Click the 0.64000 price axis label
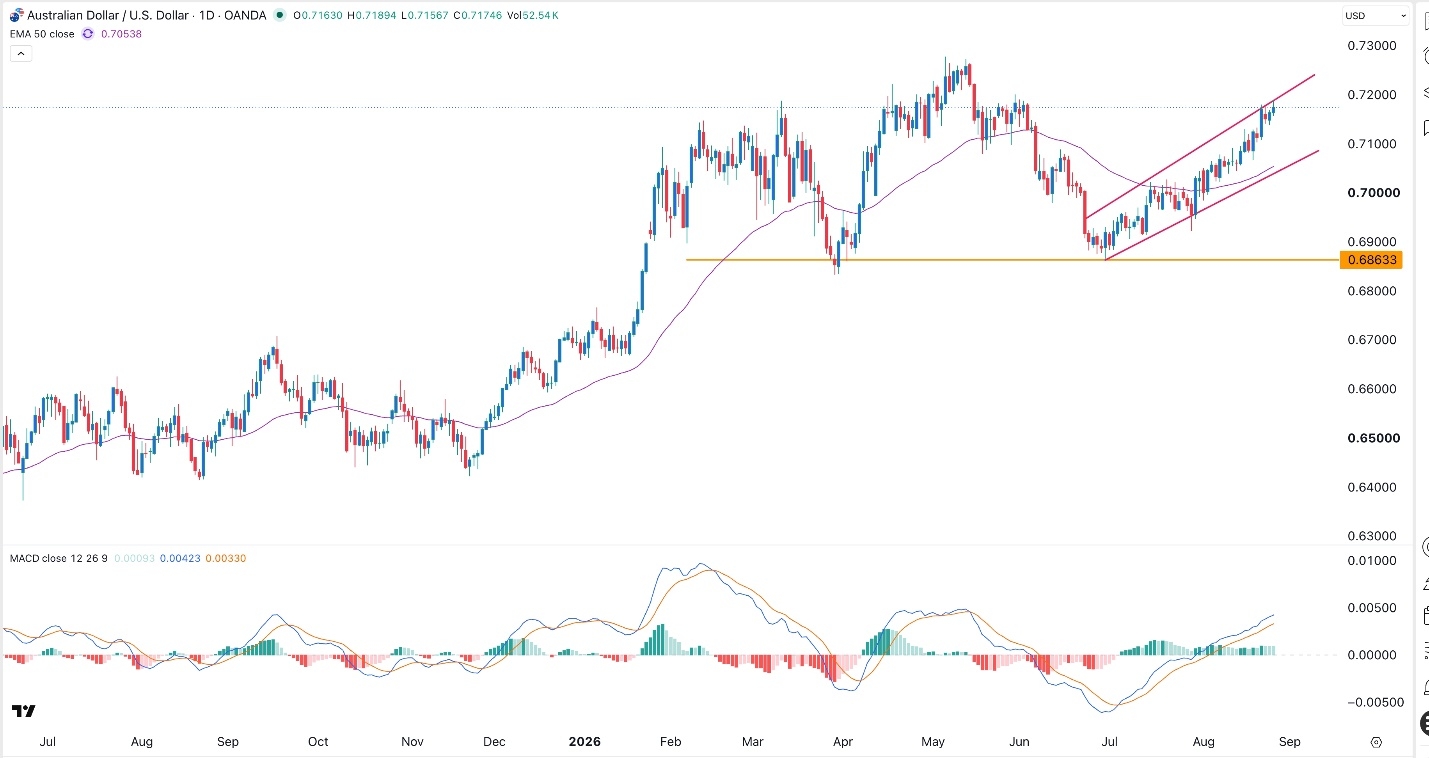This screenshot has width=1429, height=758. pyautogui.click(x=1372, y=487)
